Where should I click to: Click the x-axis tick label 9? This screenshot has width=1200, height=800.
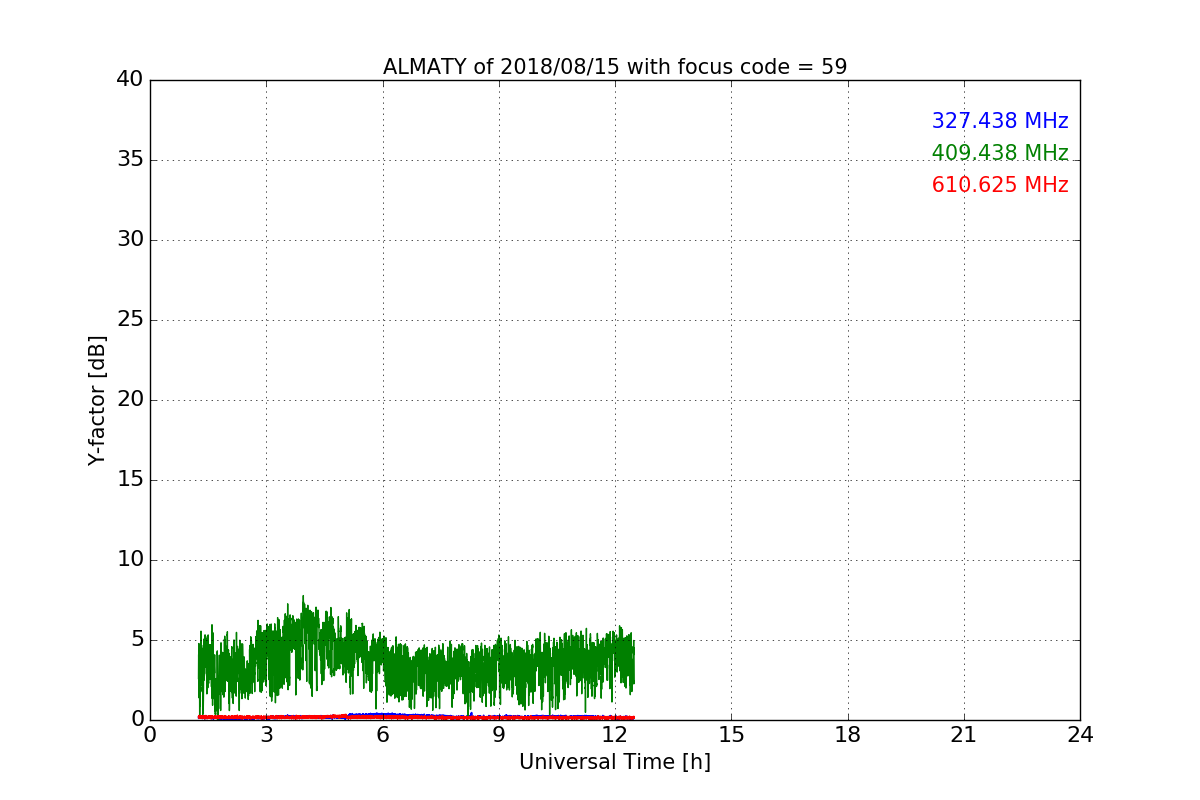[499, 735]
